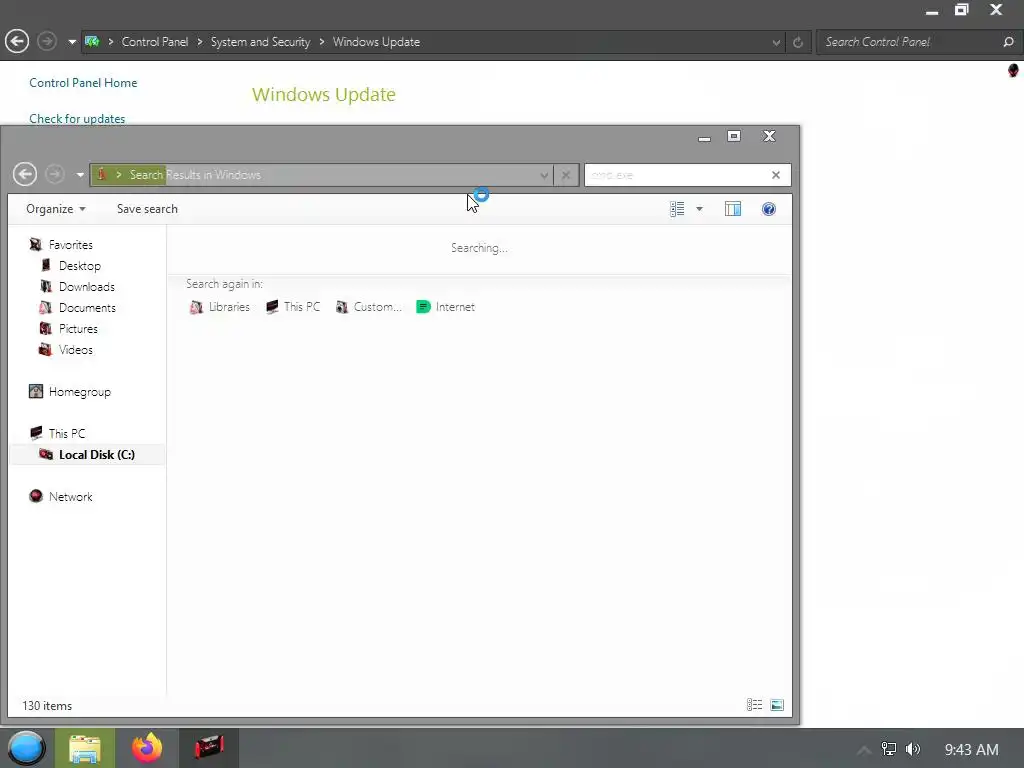Search again in Custom location
This screenshot has width=1024, height=768.
pyautogui.click(x=369, y=307)
